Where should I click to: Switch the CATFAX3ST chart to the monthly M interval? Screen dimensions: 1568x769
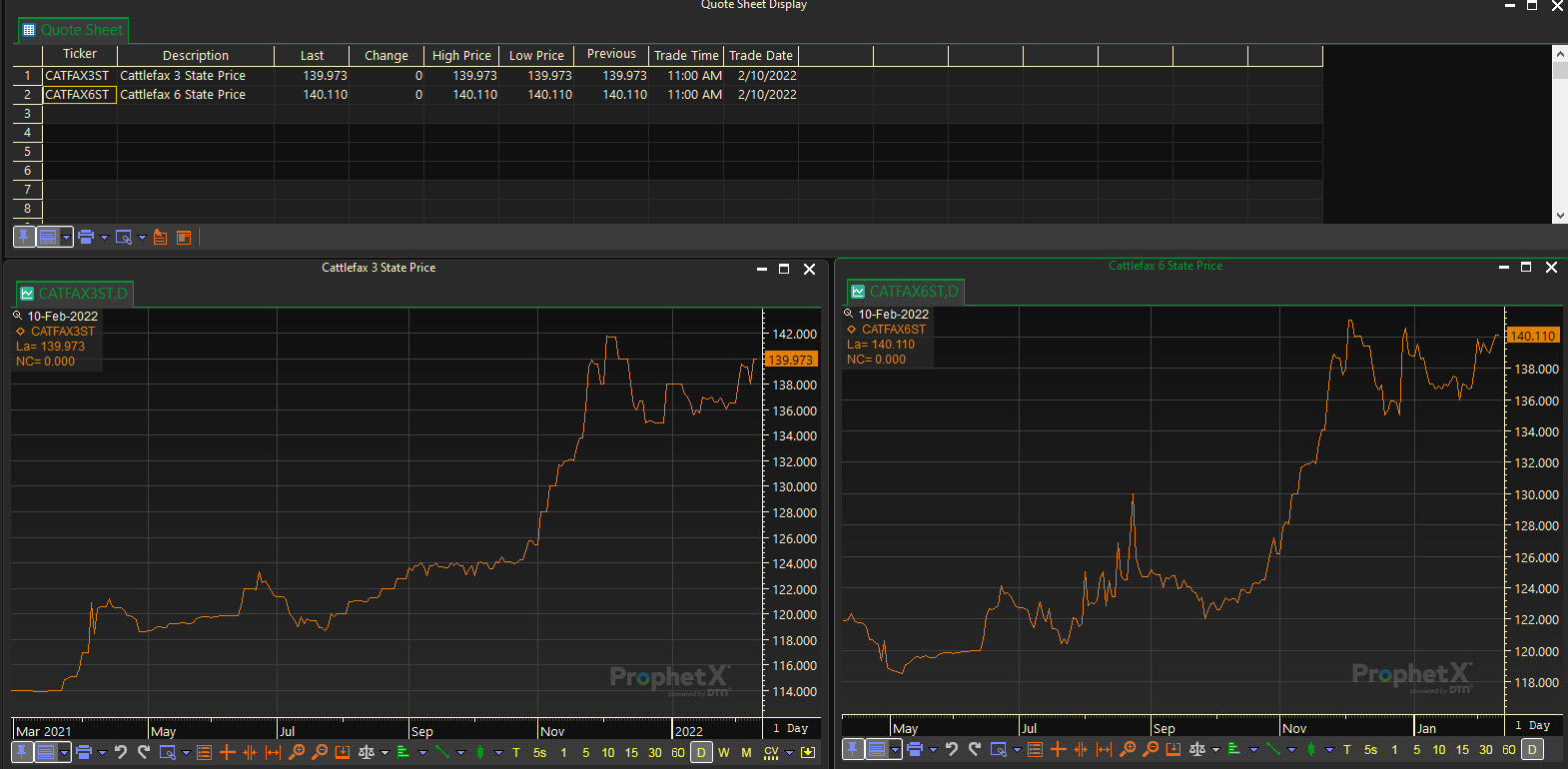coord(746,752)
